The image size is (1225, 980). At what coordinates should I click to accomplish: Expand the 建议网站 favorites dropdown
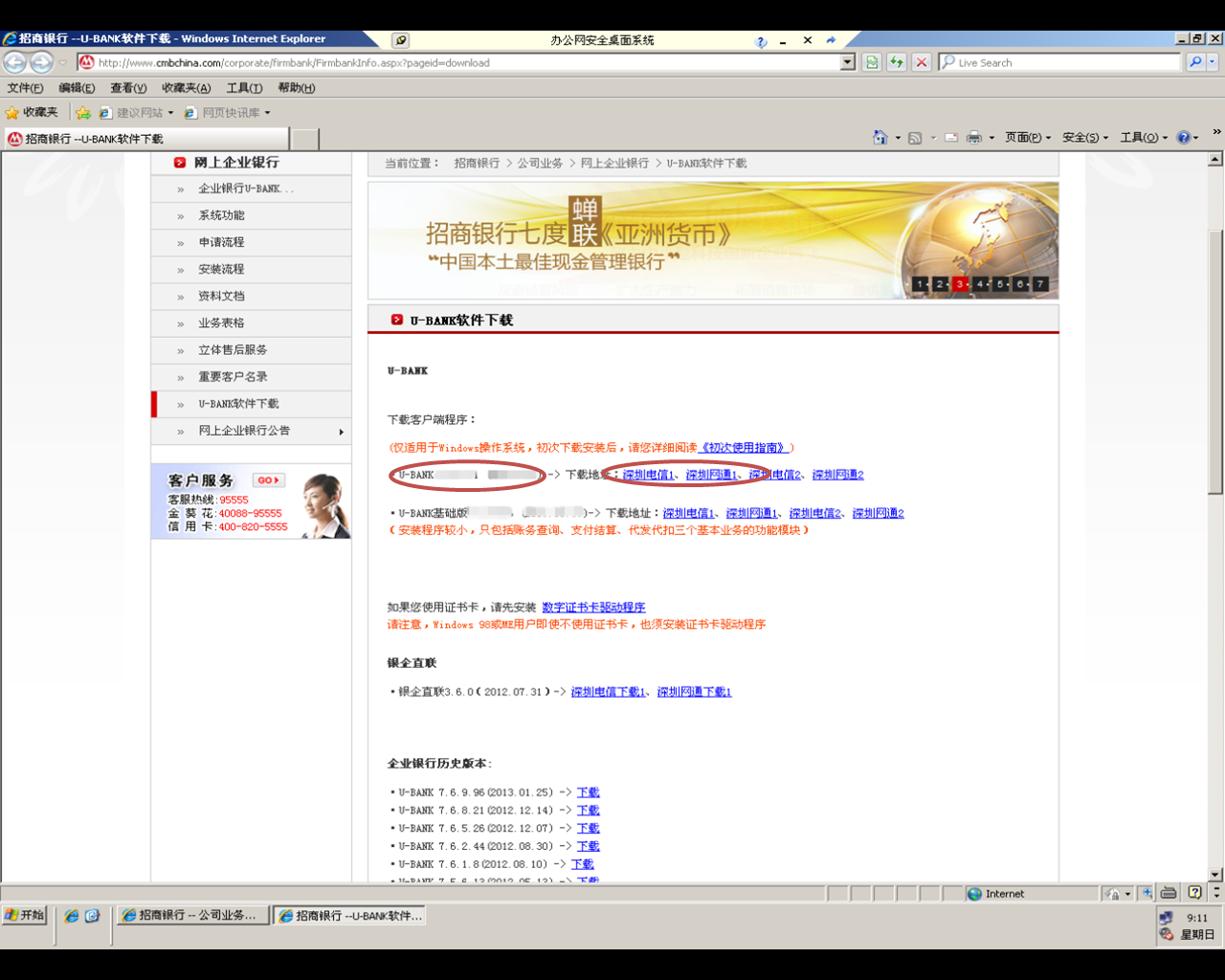click(170, 113)
